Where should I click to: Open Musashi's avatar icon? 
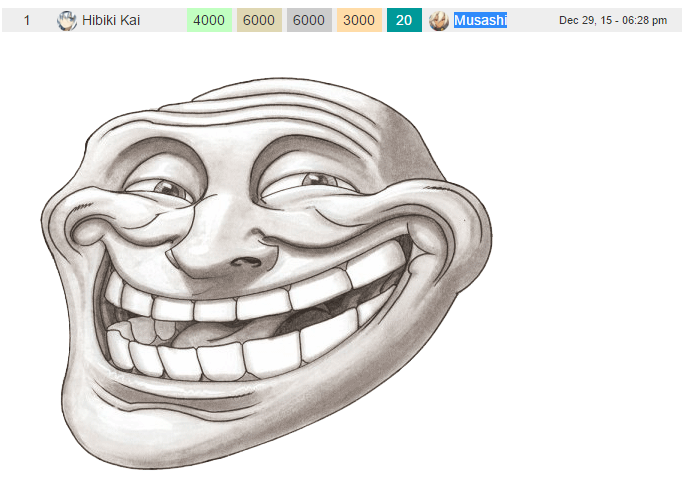click(438, 20)
